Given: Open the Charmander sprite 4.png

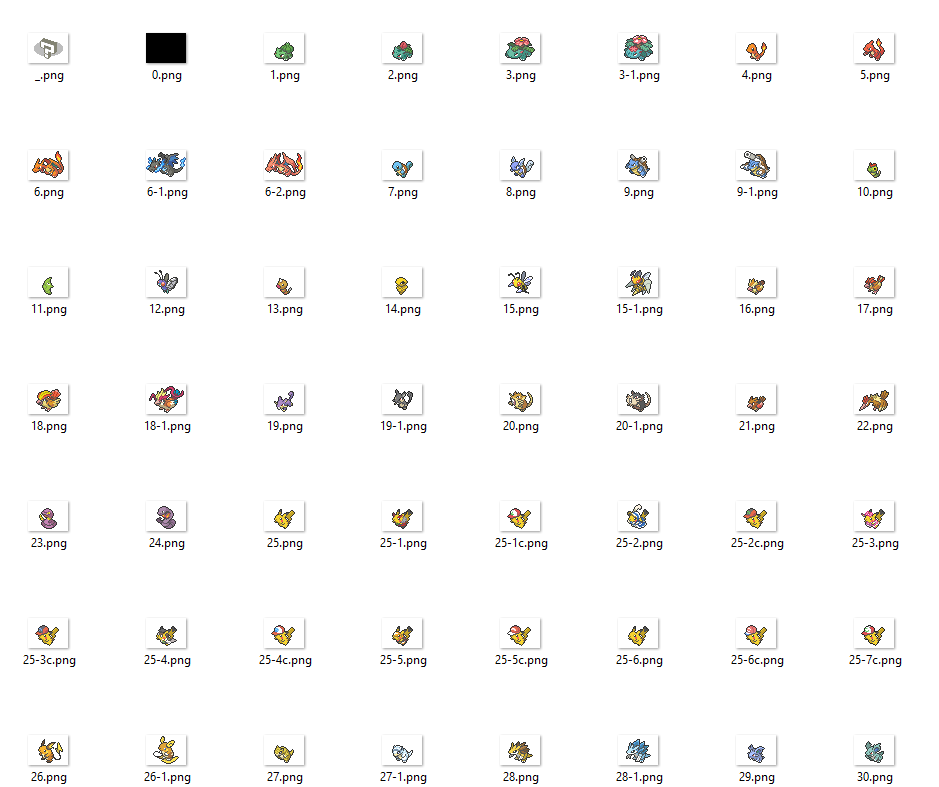Looking at the screenshot, I should (x=756, y=47).
